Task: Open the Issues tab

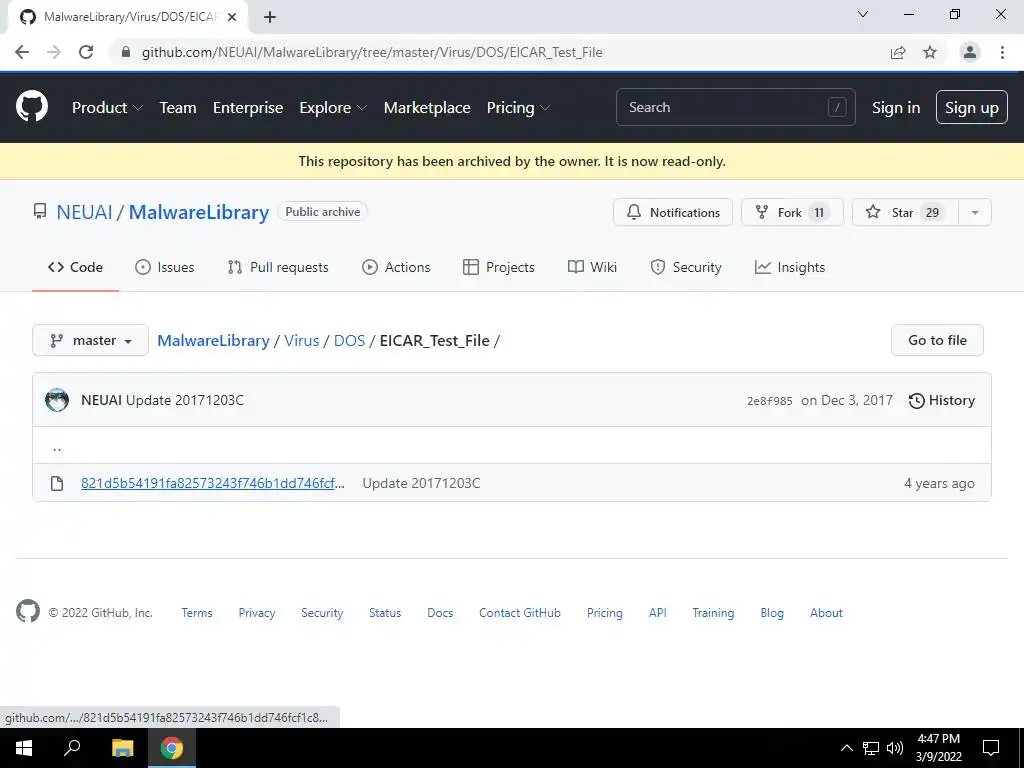Action: tap(165, 267)
